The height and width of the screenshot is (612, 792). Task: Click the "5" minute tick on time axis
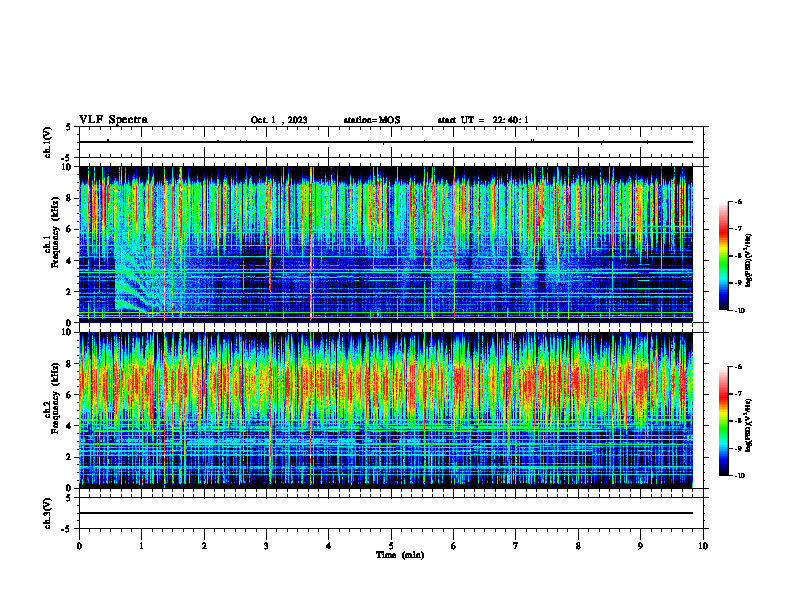(391, 546)
